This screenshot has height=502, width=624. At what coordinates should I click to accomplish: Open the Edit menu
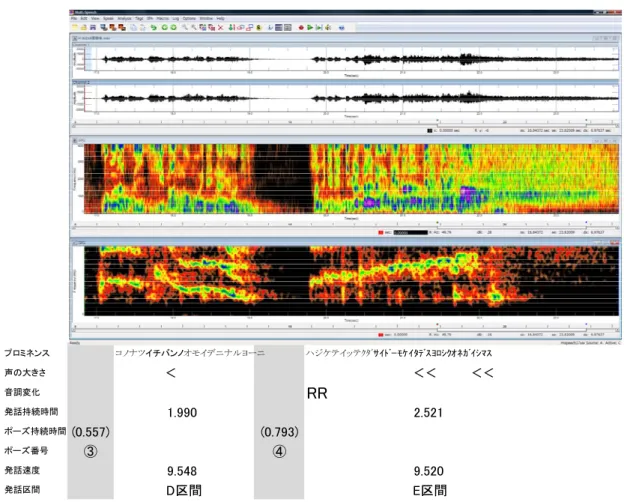pos(84,18)
